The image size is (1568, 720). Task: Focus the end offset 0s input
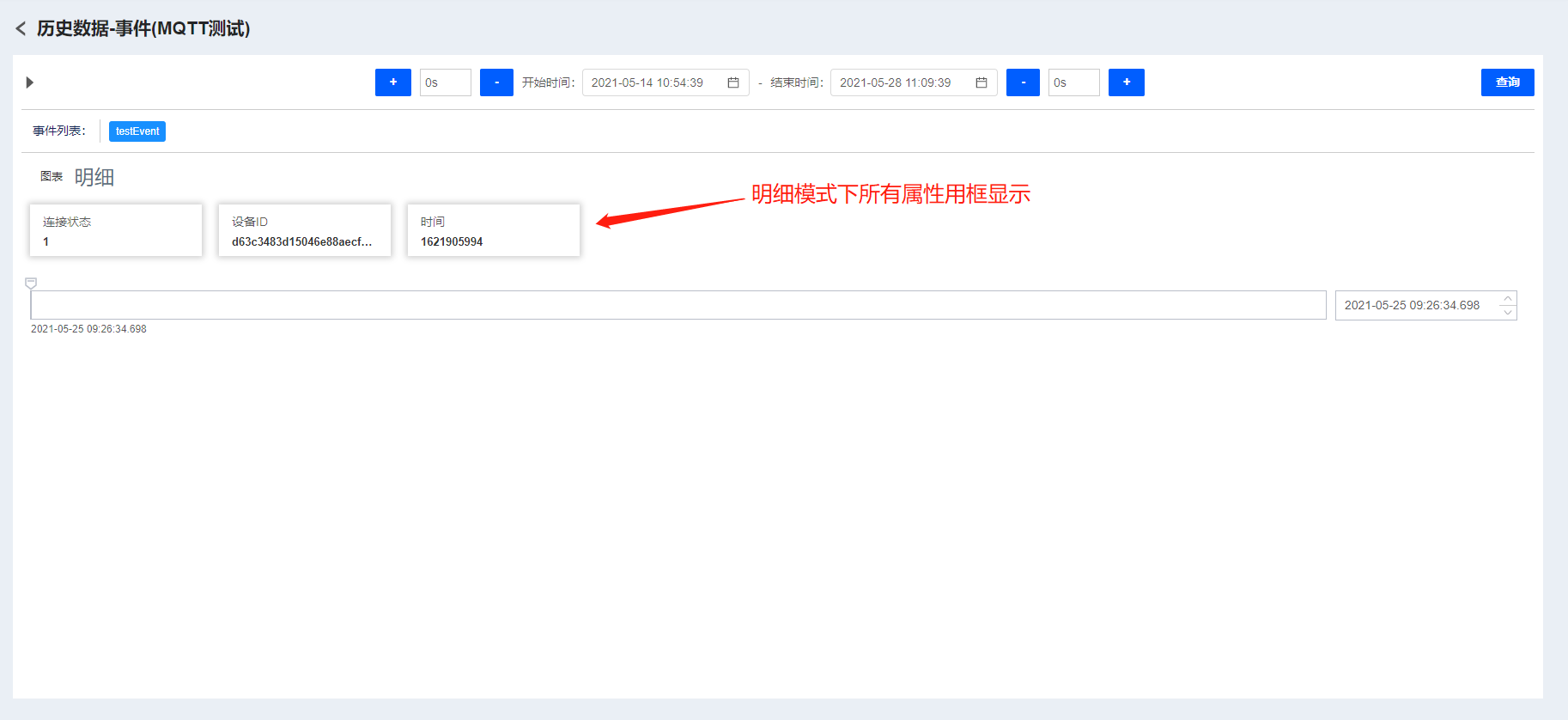[1074, 82]
